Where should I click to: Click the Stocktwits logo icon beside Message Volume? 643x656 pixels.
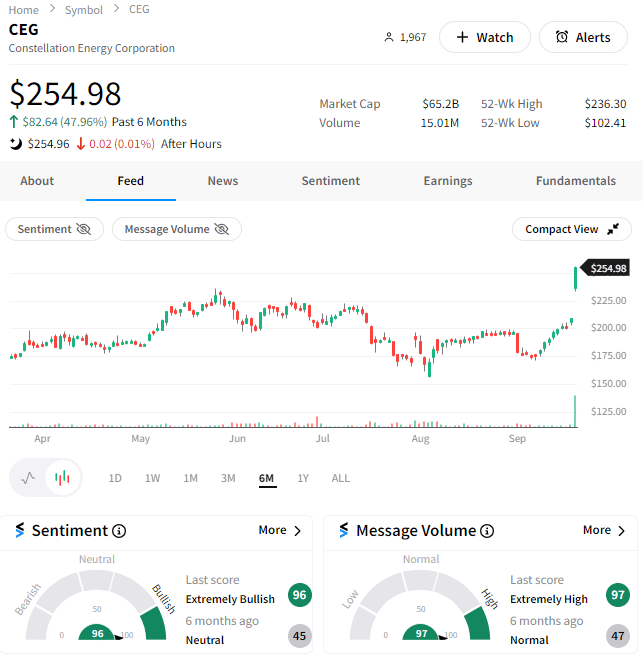pyautogui.click(x=344, y=530)
